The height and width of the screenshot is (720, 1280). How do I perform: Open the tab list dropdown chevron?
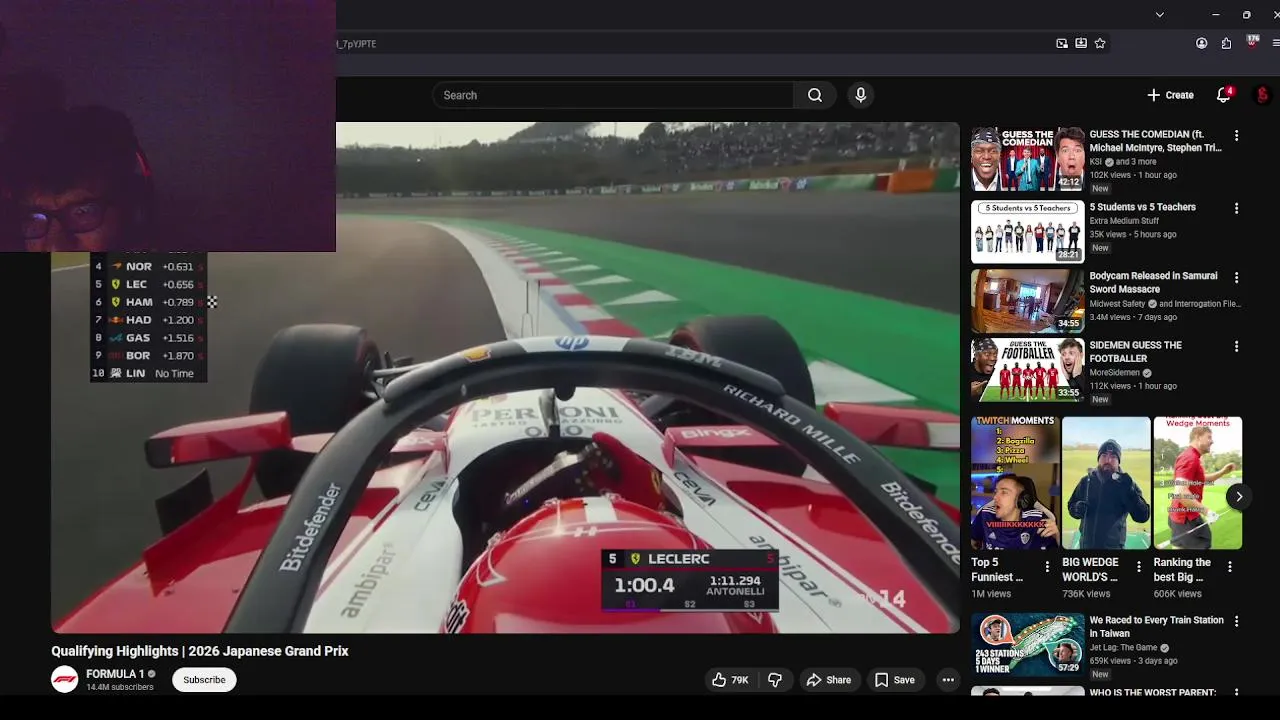(1159, 14)
